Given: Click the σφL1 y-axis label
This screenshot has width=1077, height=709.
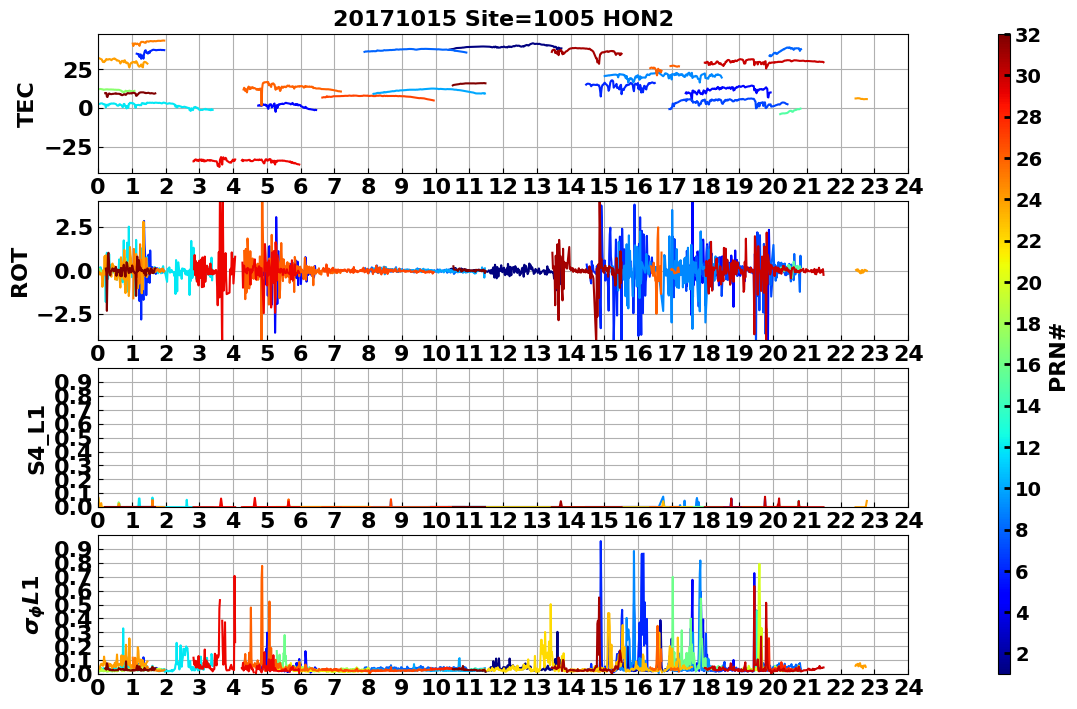Looking at the screenshot, I should [33, 605].
